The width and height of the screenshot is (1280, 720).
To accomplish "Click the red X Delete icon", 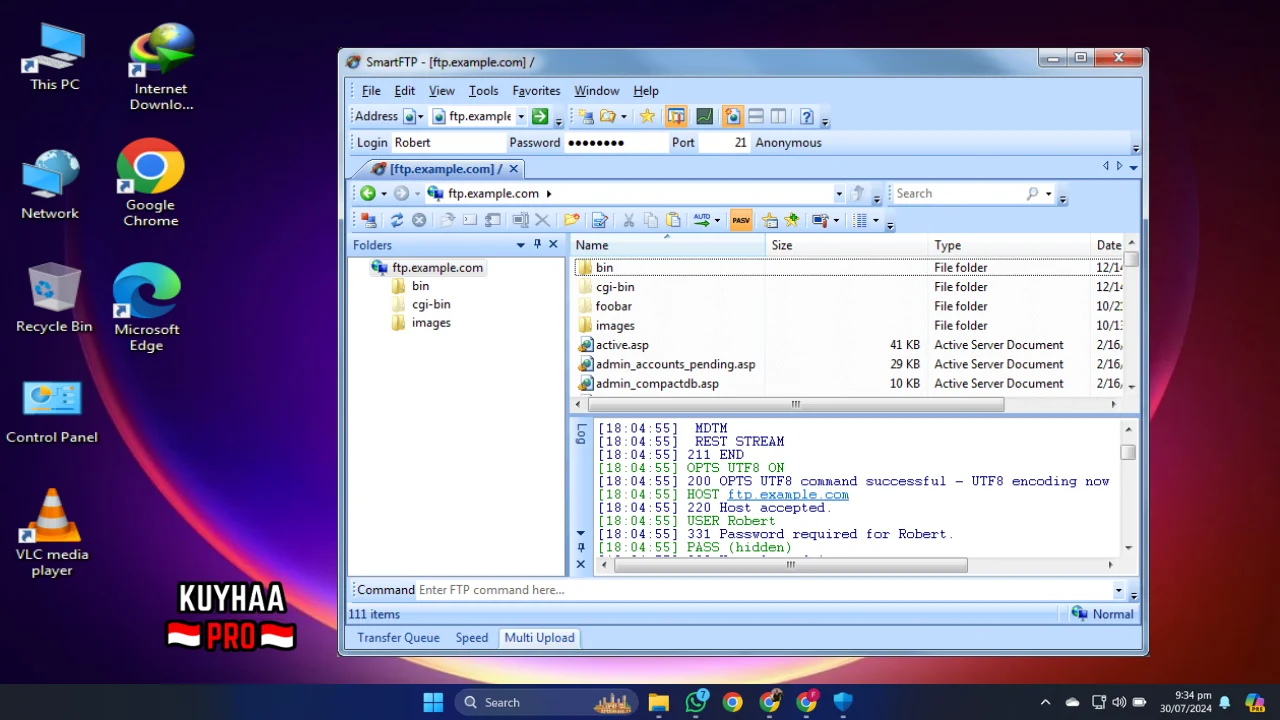I will coord(542,220).
